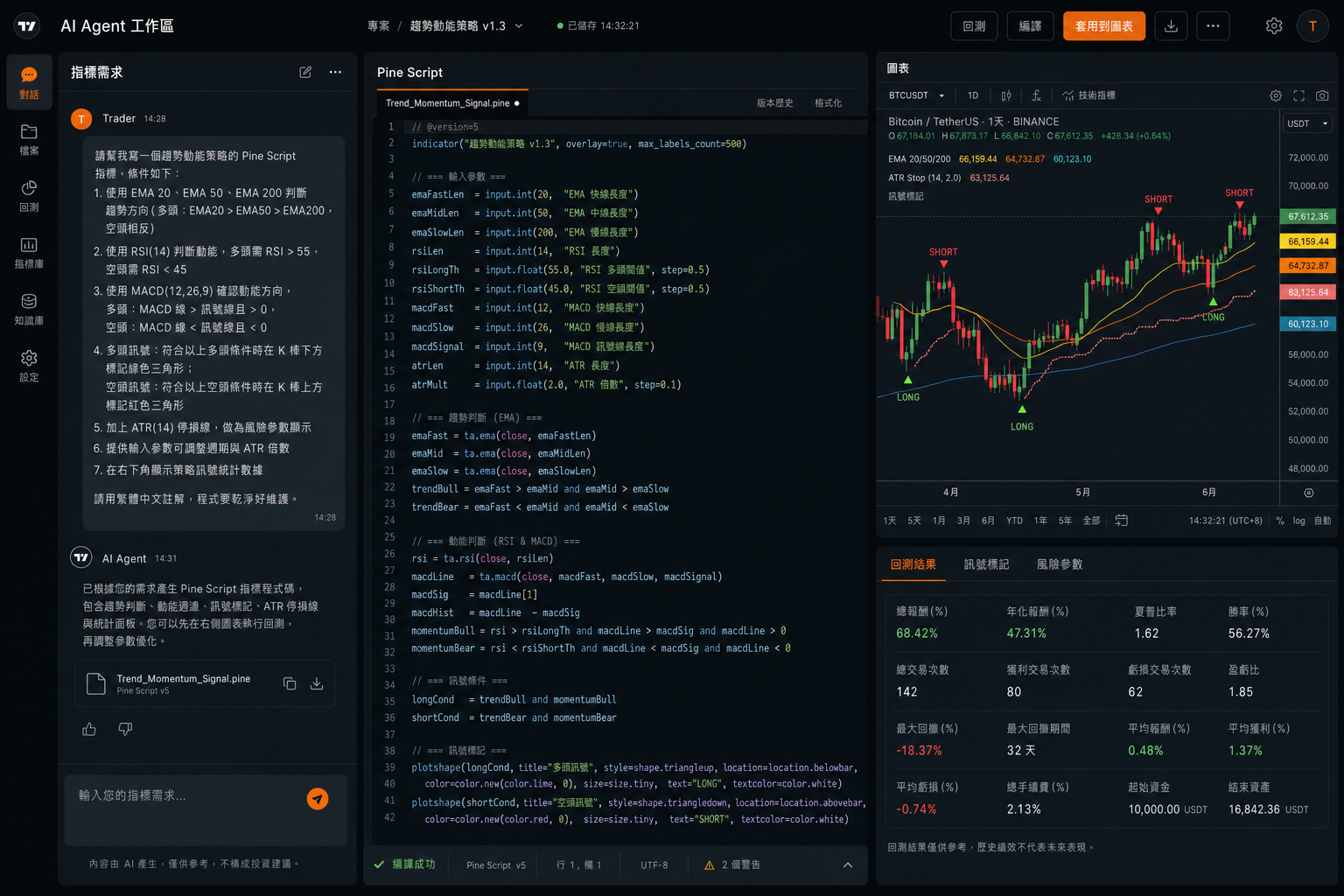Image resolution: width=1344 pixels, height=896 pixels.
Task: Open chart settings gear icon
Action: click(x=1276, y=95)
